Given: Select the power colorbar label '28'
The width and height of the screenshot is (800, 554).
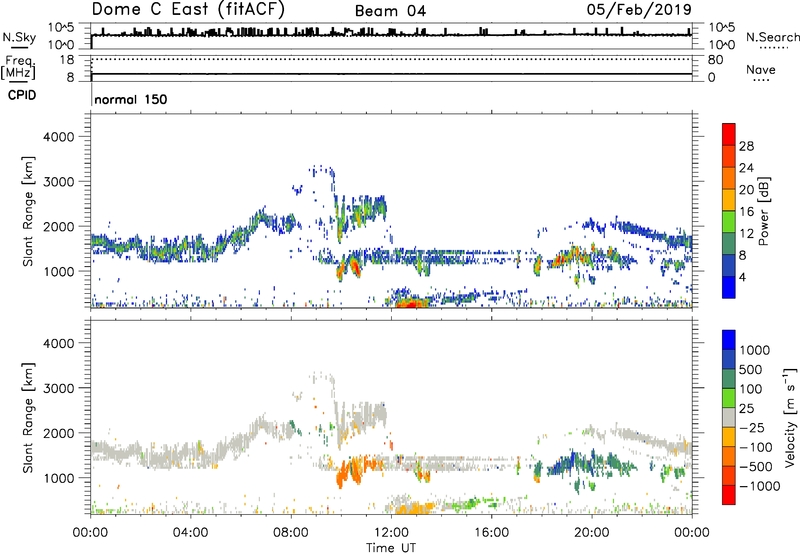Looking at the screenshot, I should pyautogui.click(x=746, y=146).
